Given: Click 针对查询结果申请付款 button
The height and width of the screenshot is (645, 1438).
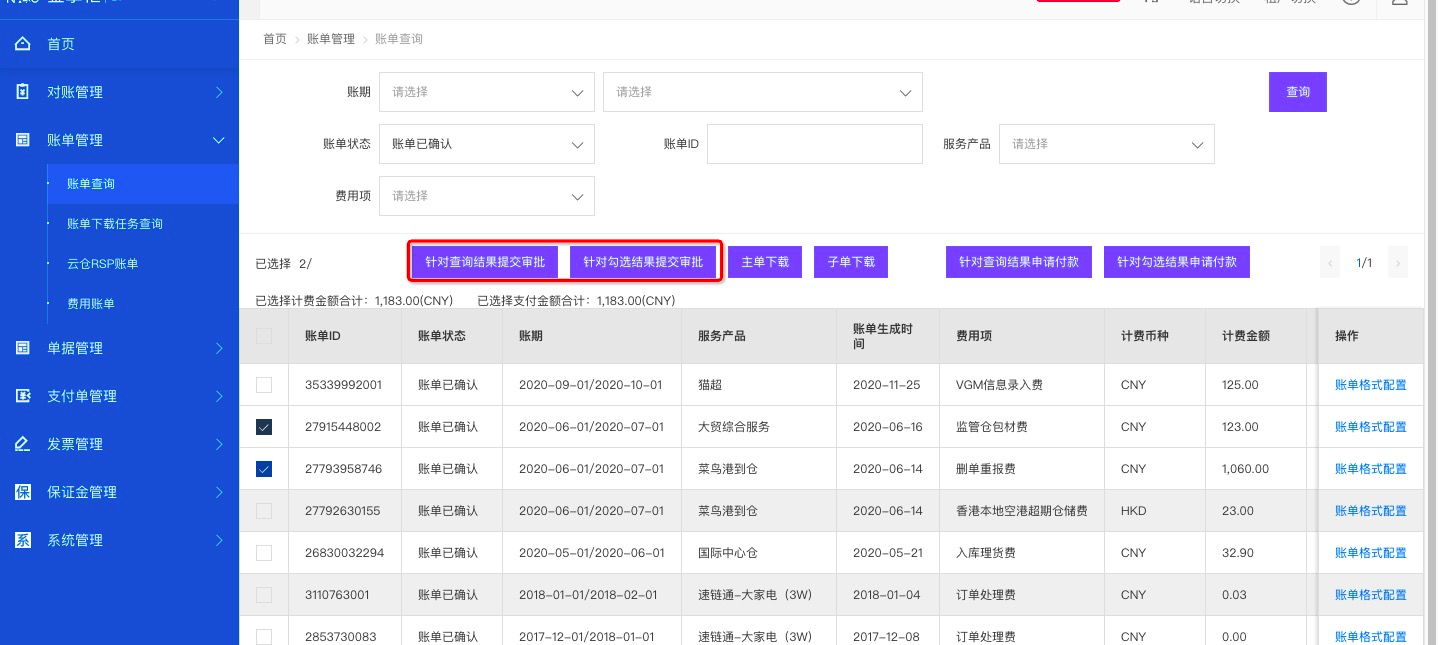Looking at the screenshot, I should pos(1019,262).
